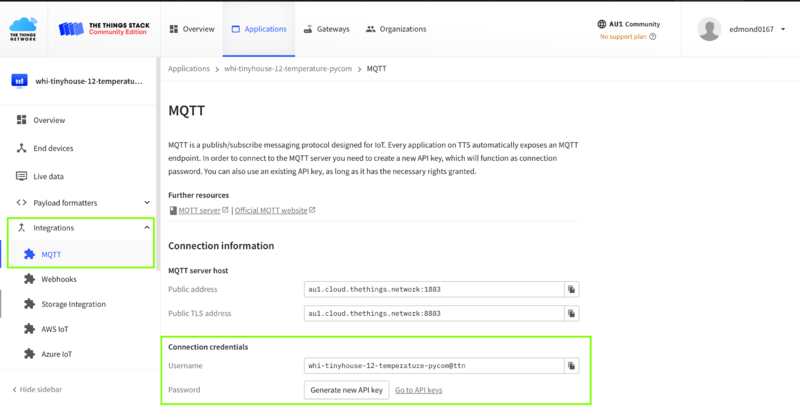Click the Overview grid icon in top navigation
This screenshot has width=800, height=407.
click(173, 29)
